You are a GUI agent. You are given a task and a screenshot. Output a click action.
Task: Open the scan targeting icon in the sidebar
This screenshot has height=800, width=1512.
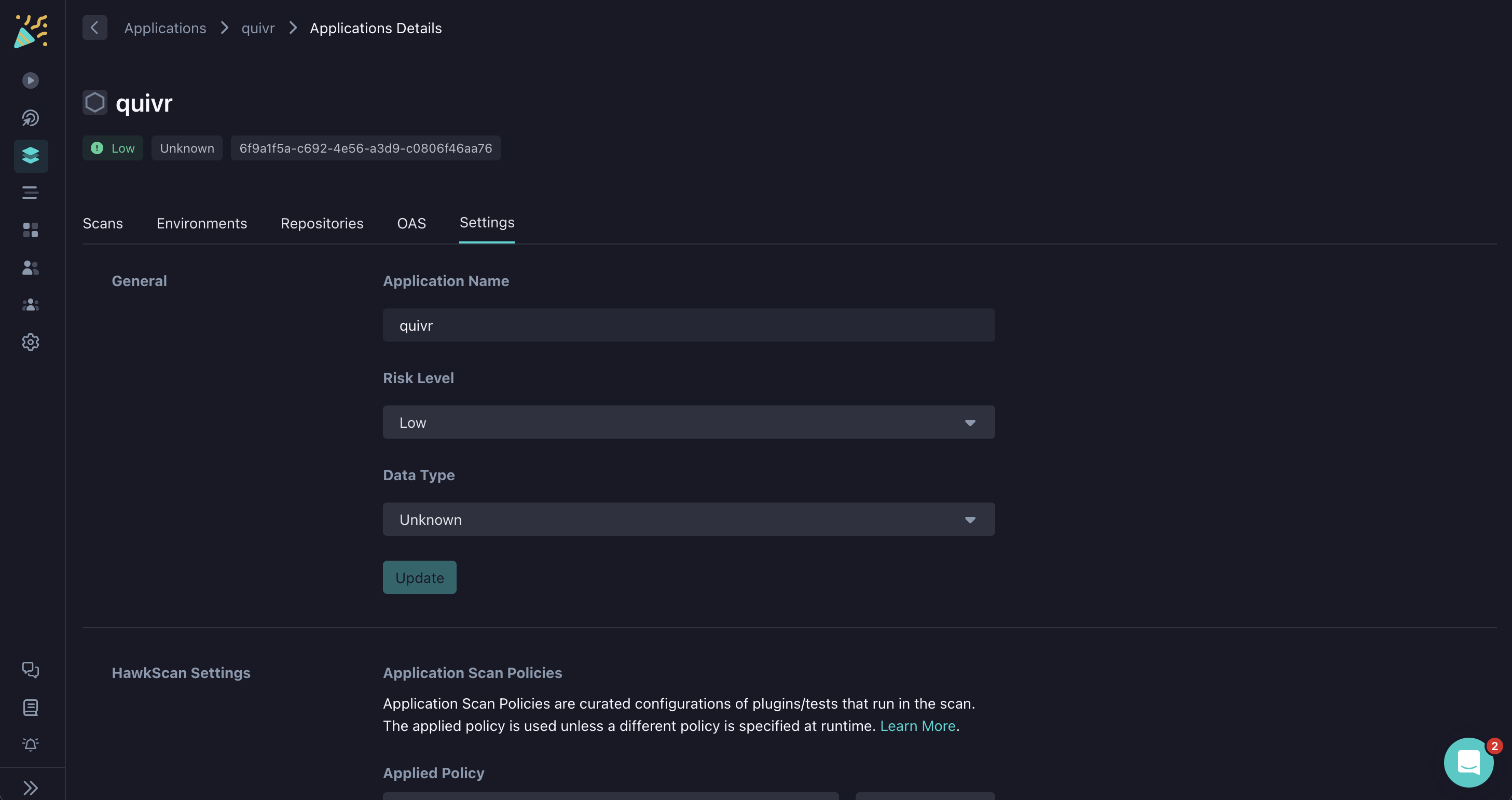(30, 117)
